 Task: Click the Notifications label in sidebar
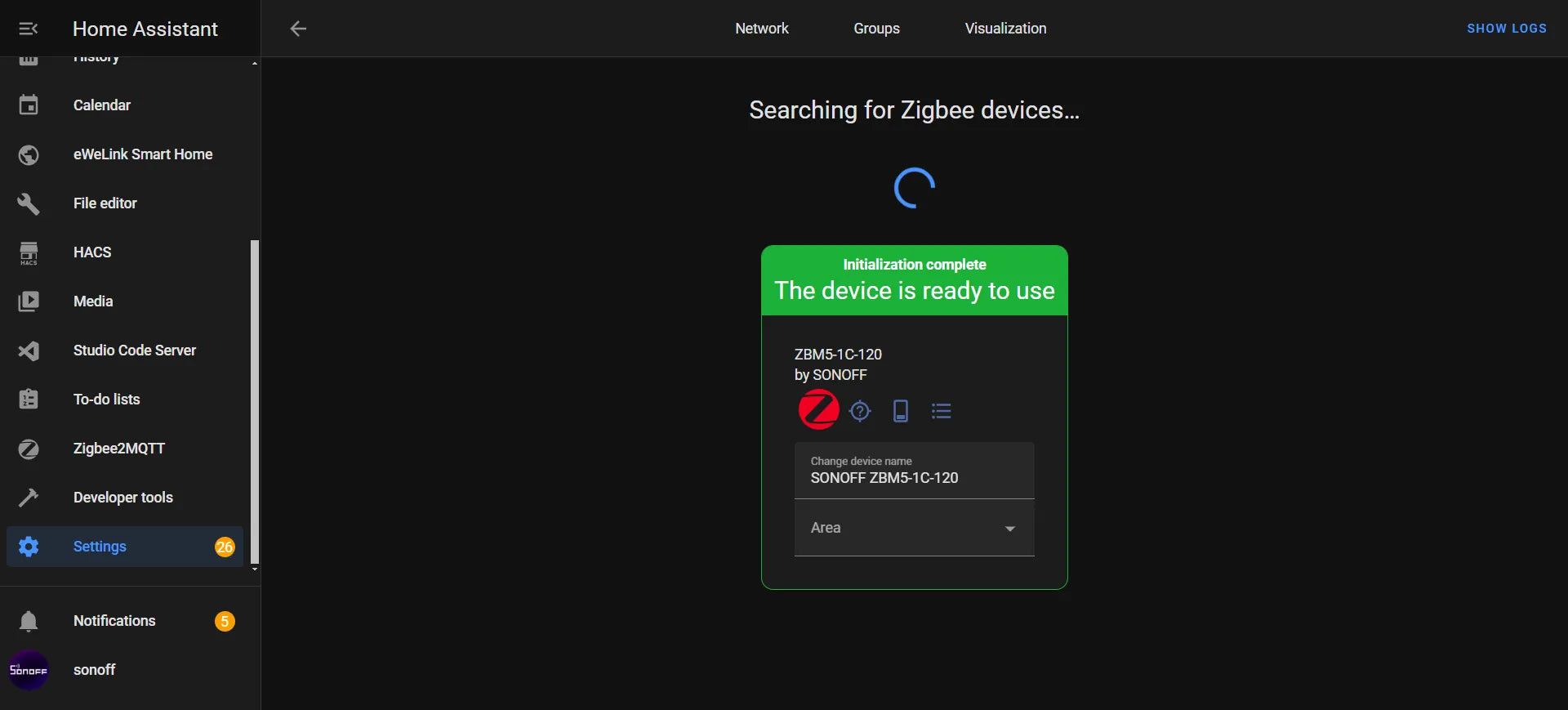point(114,621)
